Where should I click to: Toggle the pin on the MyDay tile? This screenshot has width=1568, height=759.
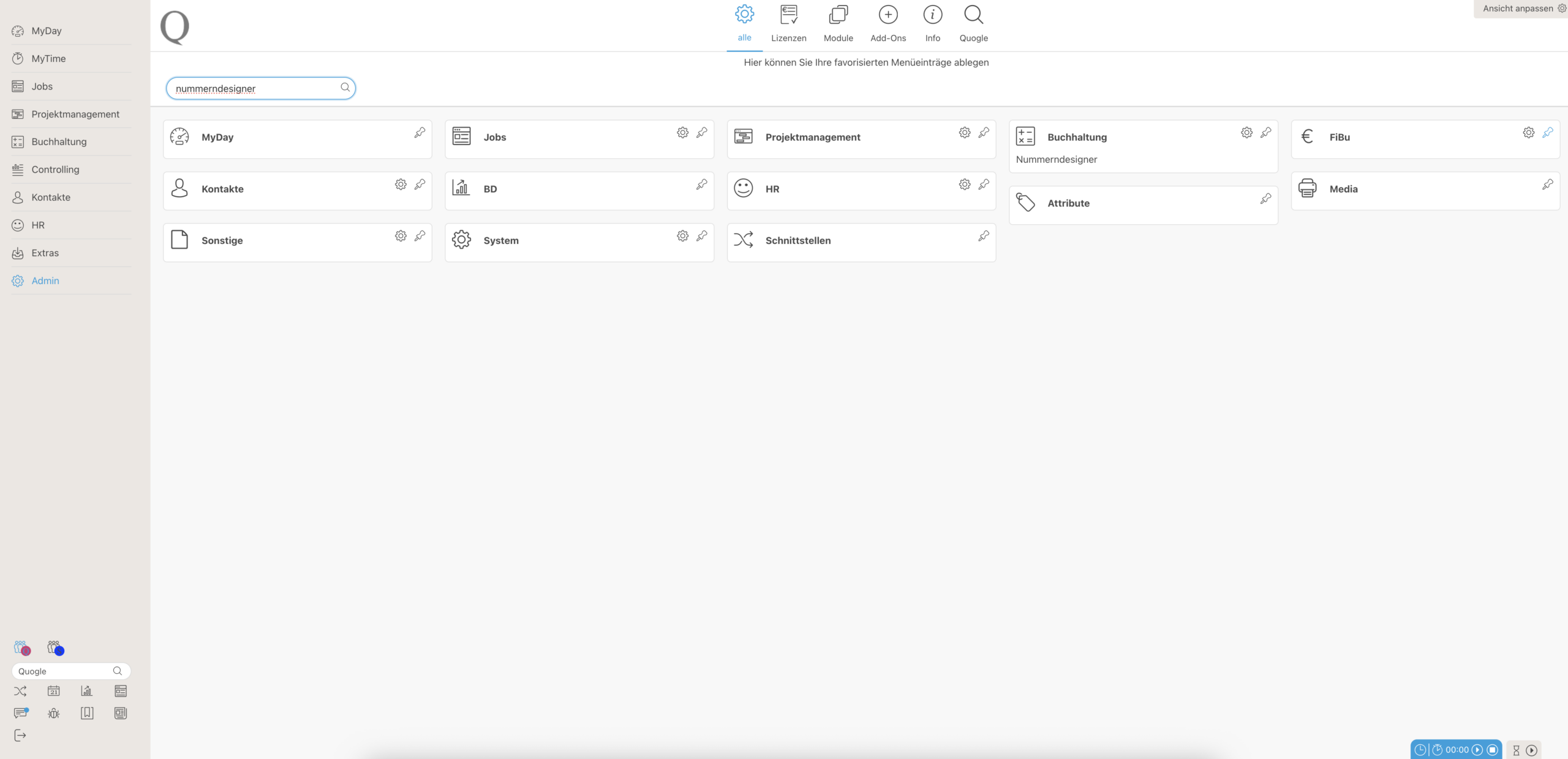420,132
